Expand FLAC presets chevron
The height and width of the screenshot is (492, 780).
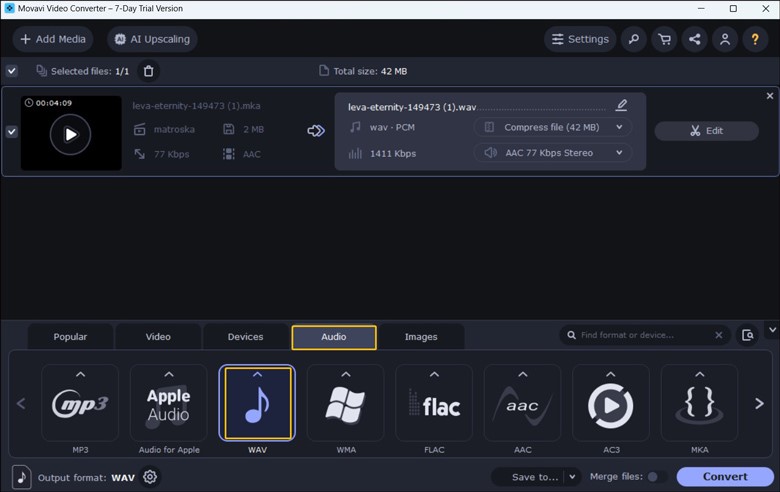tap(434, 374)
